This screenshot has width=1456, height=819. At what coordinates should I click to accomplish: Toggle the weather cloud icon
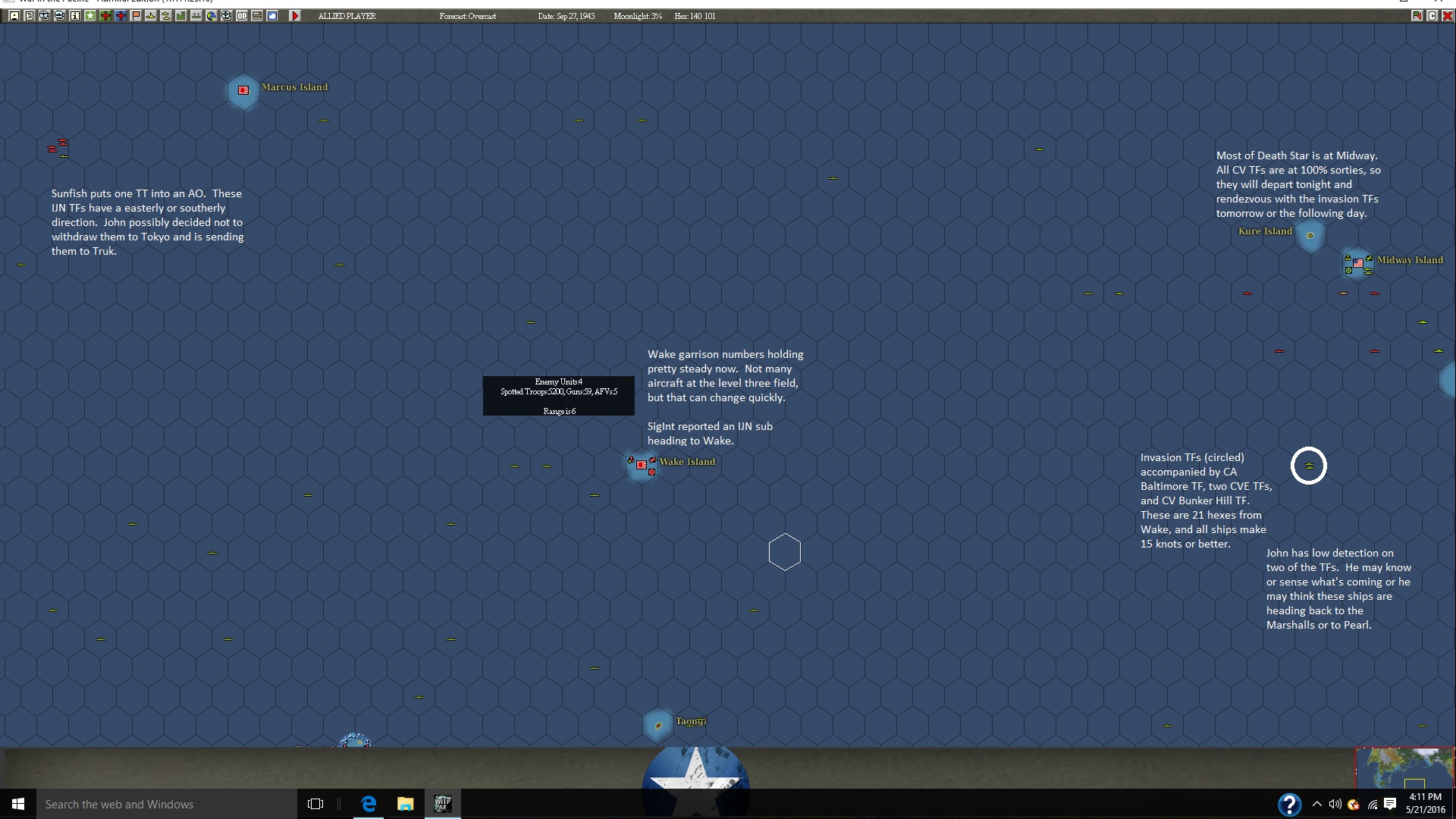272,16
